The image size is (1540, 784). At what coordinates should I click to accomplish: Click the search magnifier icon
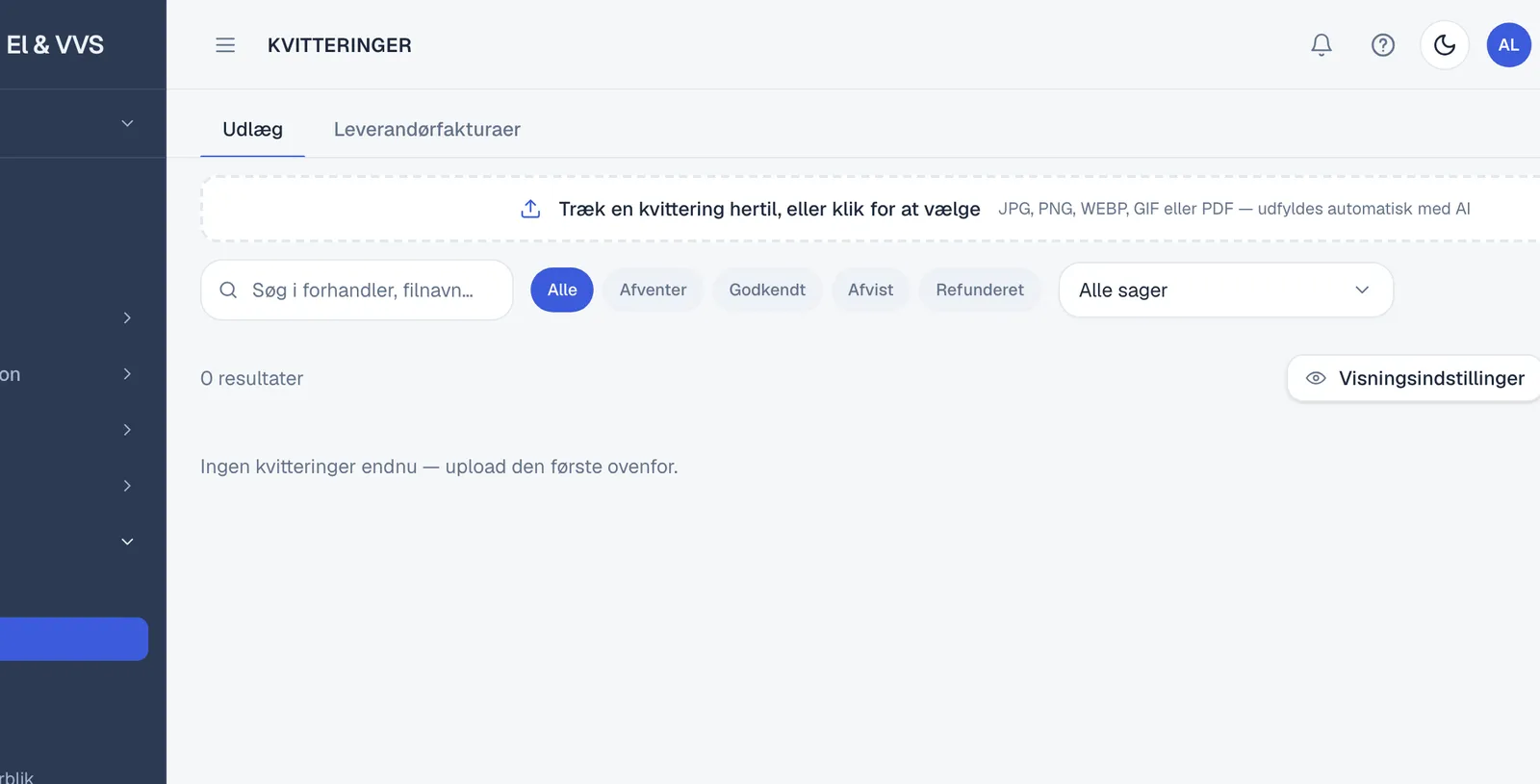pyautogui.click(x=228, y=290)
